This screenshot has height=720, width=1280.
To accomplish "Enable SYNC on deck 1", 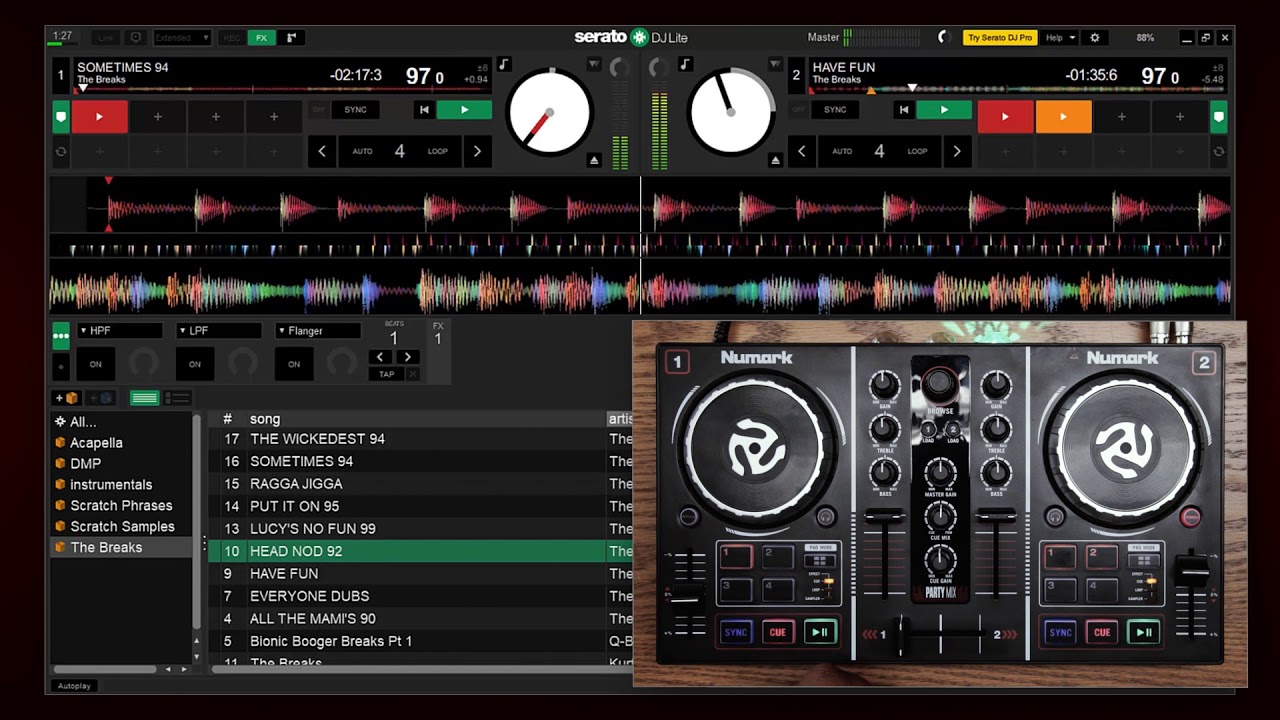I will point(355,110).
